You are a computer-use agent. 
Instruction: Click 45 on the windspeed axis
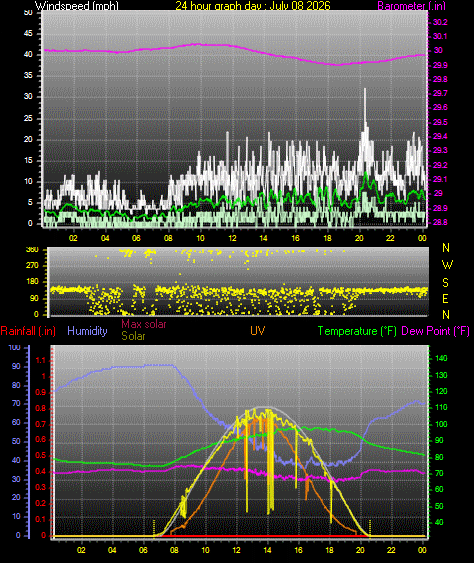tap(28, 33)
